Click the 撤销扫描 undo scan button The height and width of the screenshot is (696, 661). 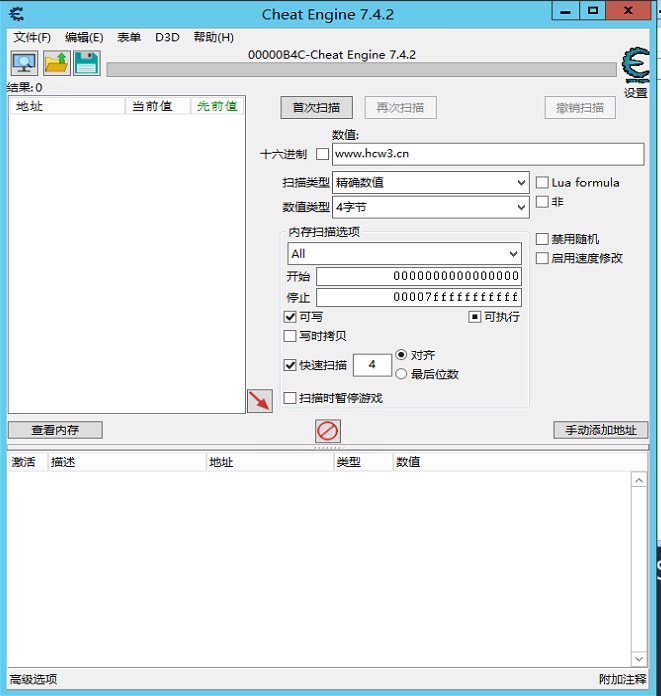click(580, 107)
